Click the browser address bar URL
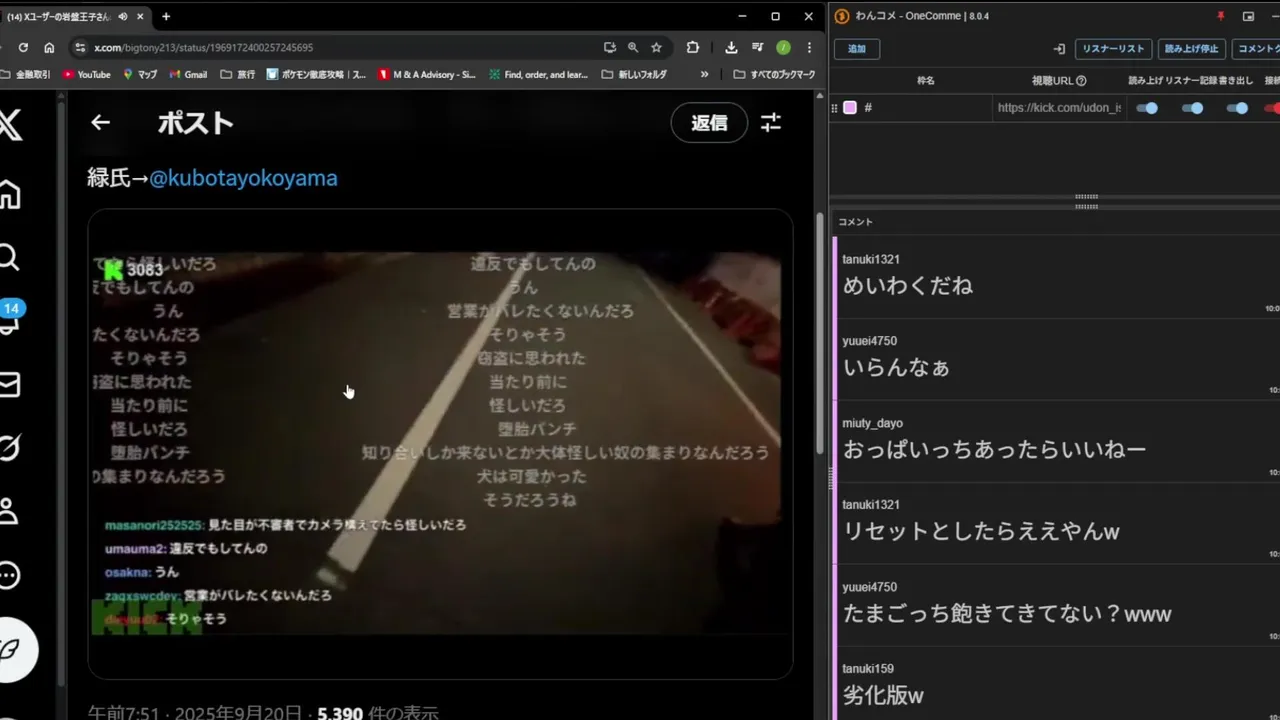The image size is (1280, 720). click(203, 47)
